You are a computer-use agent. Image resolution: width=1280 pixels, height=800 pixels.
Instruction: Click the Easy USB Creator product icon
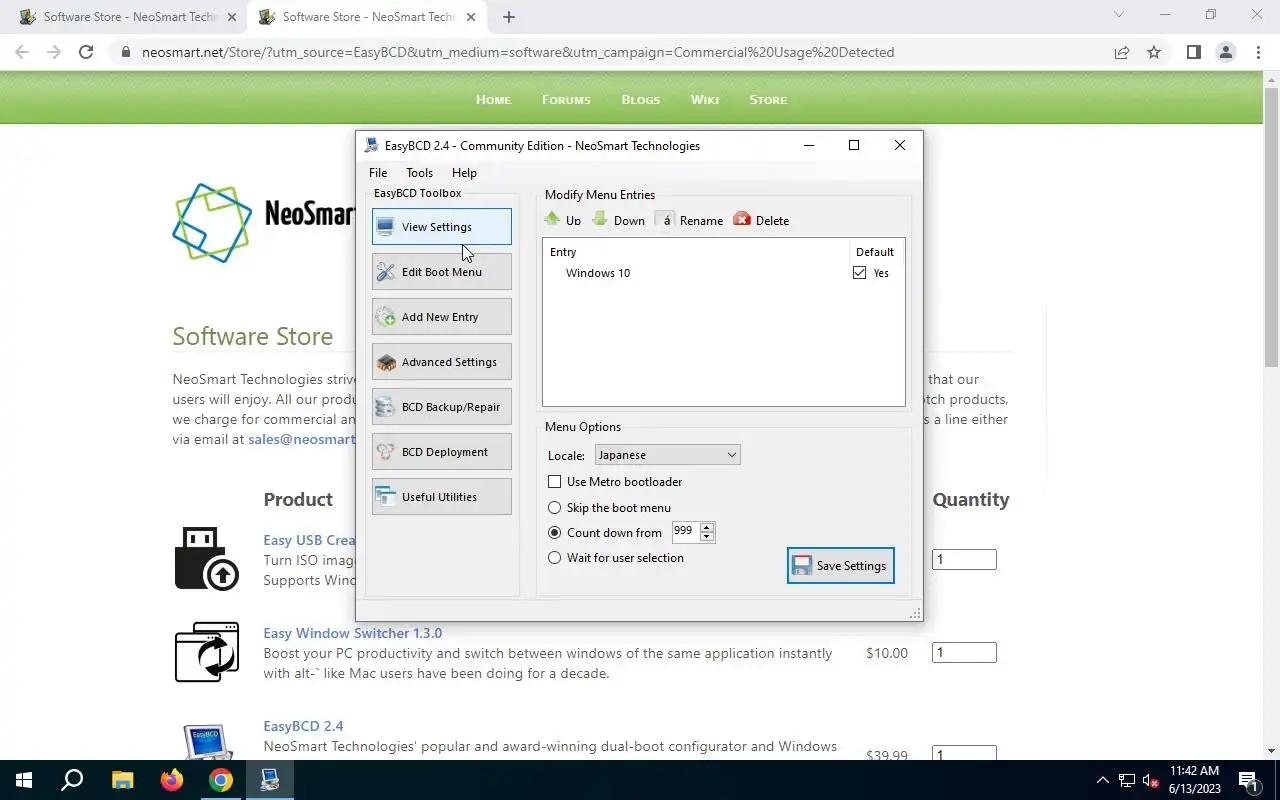[x=206, y=558]
